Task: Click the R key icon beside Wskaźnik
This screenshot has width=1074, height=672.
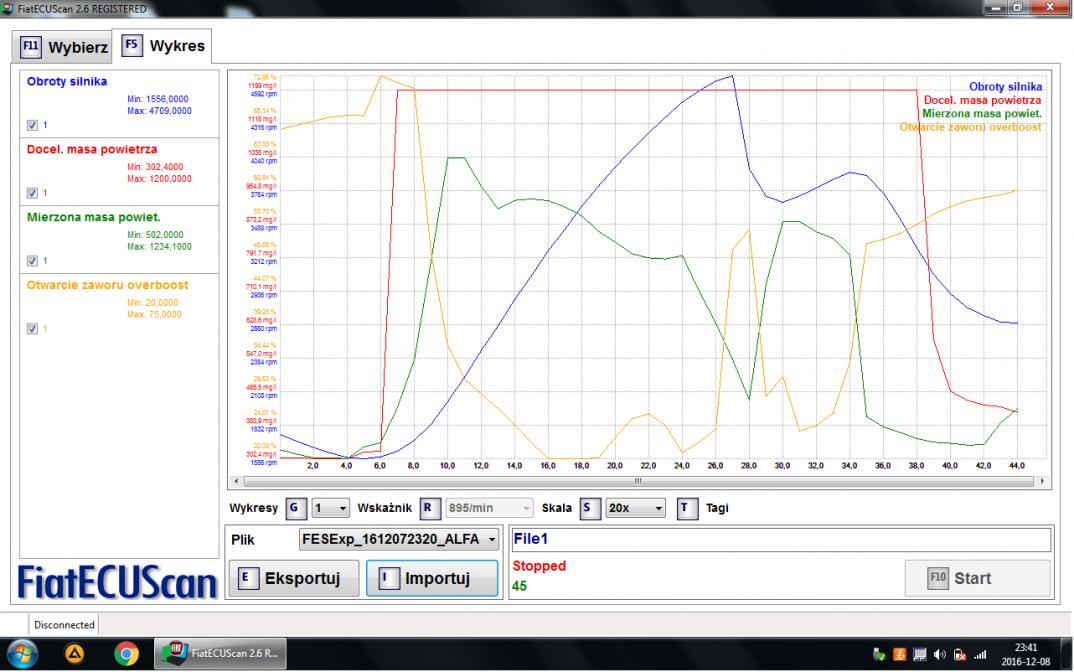Action: coord(428,508)
